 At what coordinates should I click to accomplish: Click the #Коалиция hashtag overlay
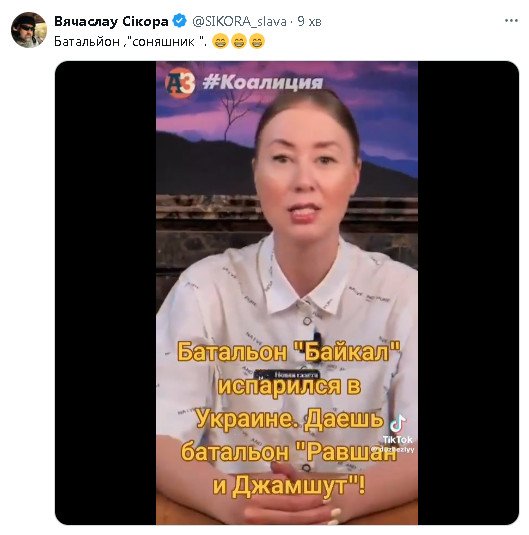click(x=262, y=82)
